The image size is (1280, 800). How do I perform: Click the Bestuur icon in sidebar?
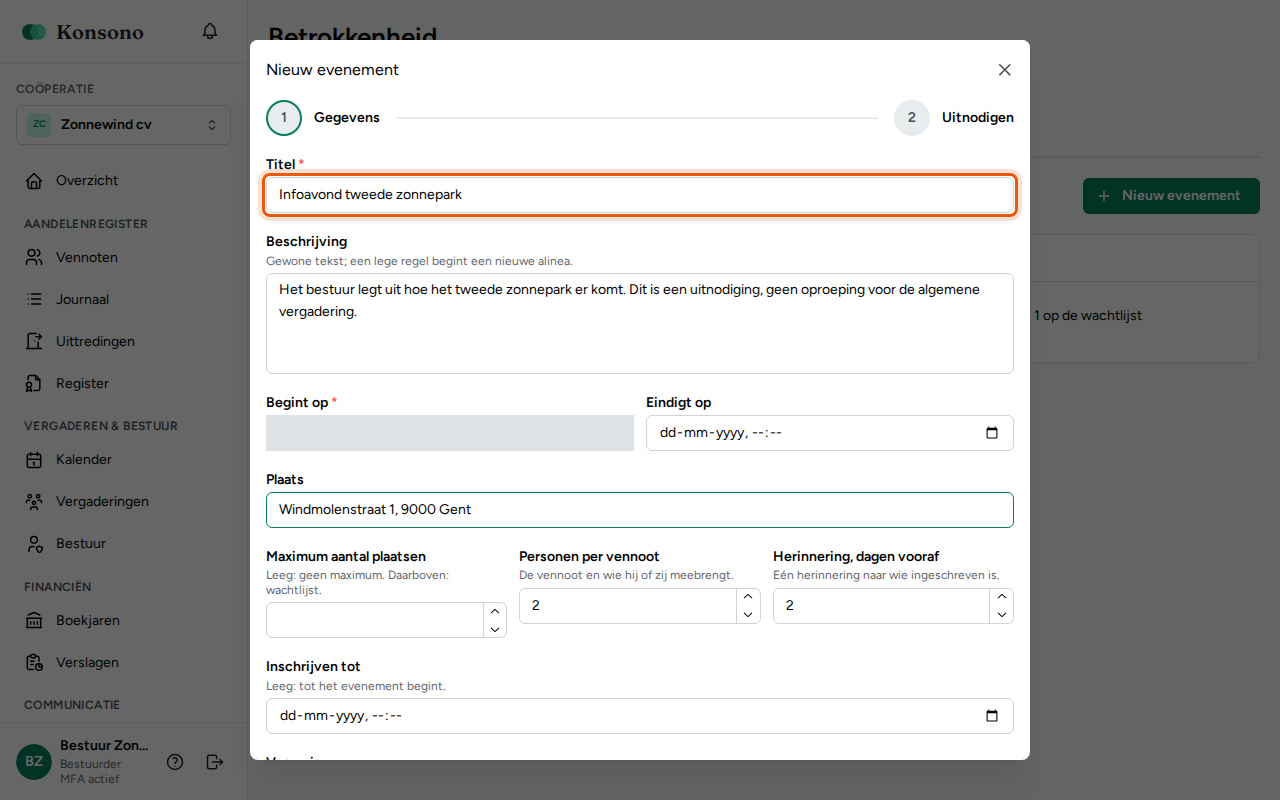pyautogui.click(x=35, y=544)
